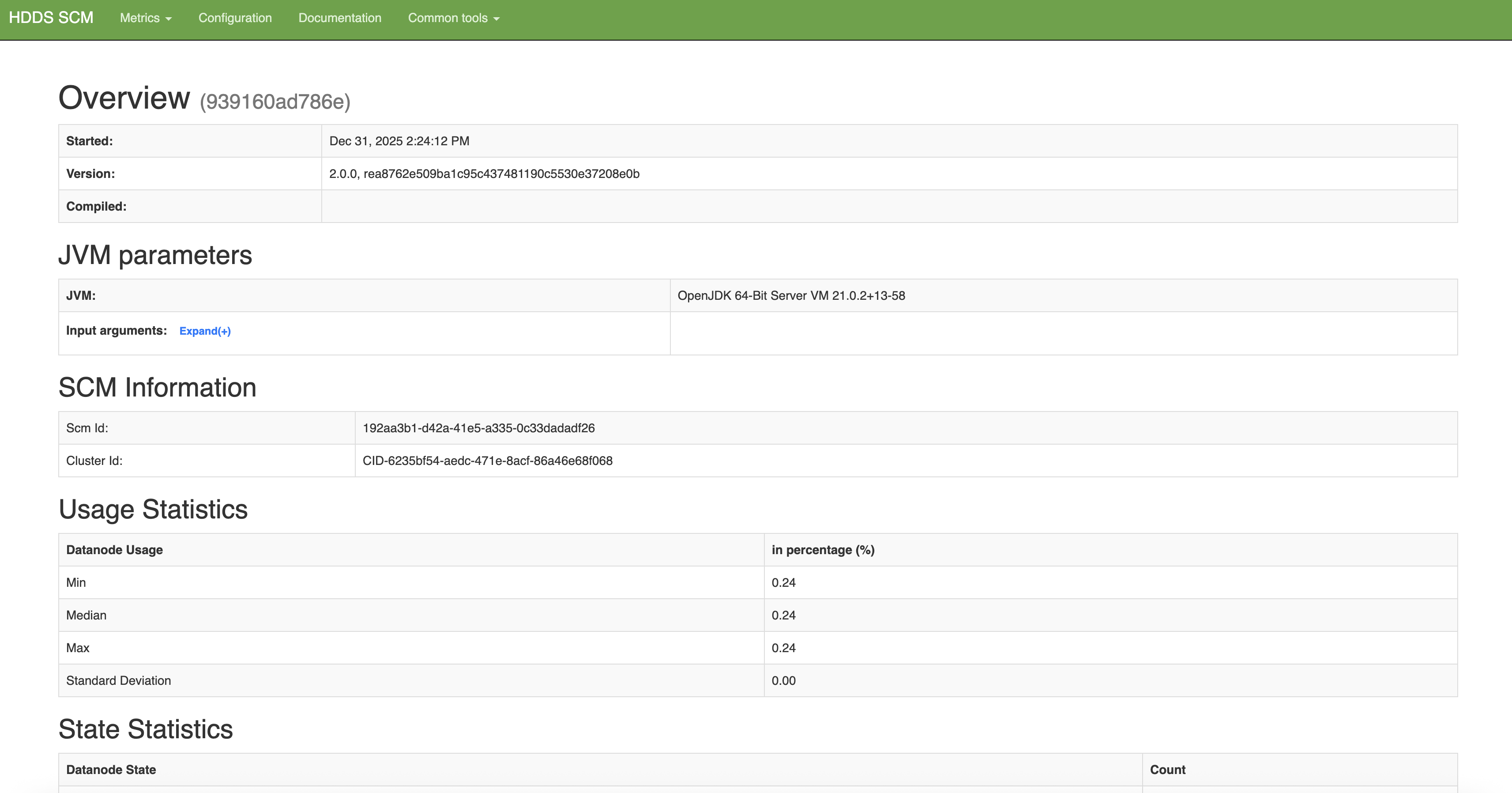Click the Count column header
Screen dimensions: 1512x793
1168,769
